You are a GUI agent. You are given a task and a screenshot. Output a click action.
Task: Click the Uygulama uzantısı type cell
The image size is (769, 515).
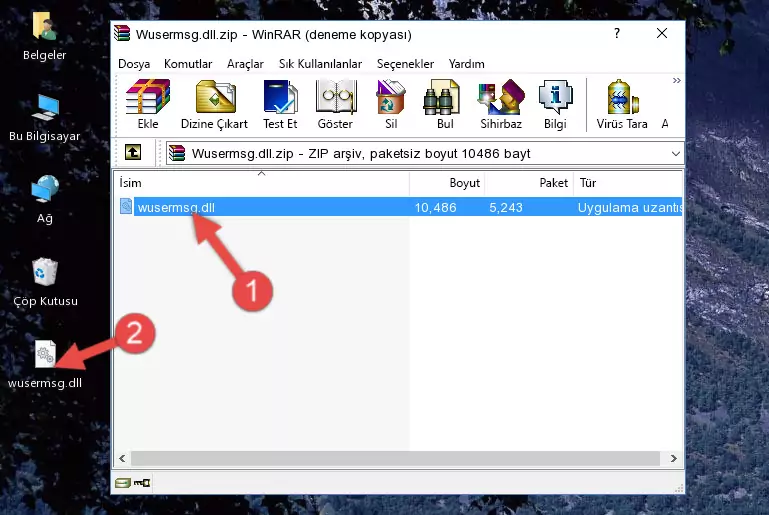coord(630,207)
